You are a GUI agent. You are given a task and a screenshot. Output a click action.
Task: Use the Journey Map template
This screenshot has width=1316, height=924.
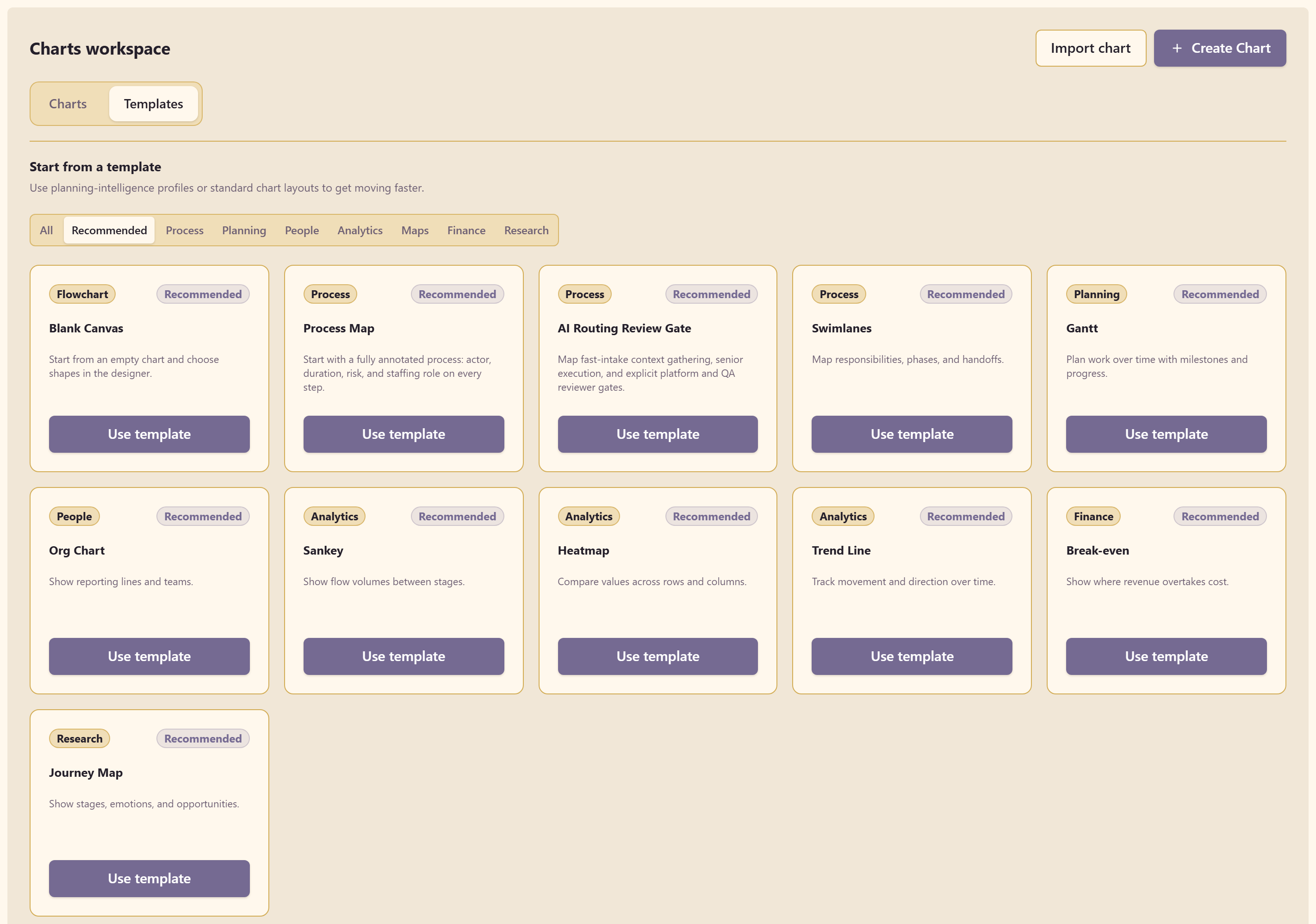click(149, 878)
